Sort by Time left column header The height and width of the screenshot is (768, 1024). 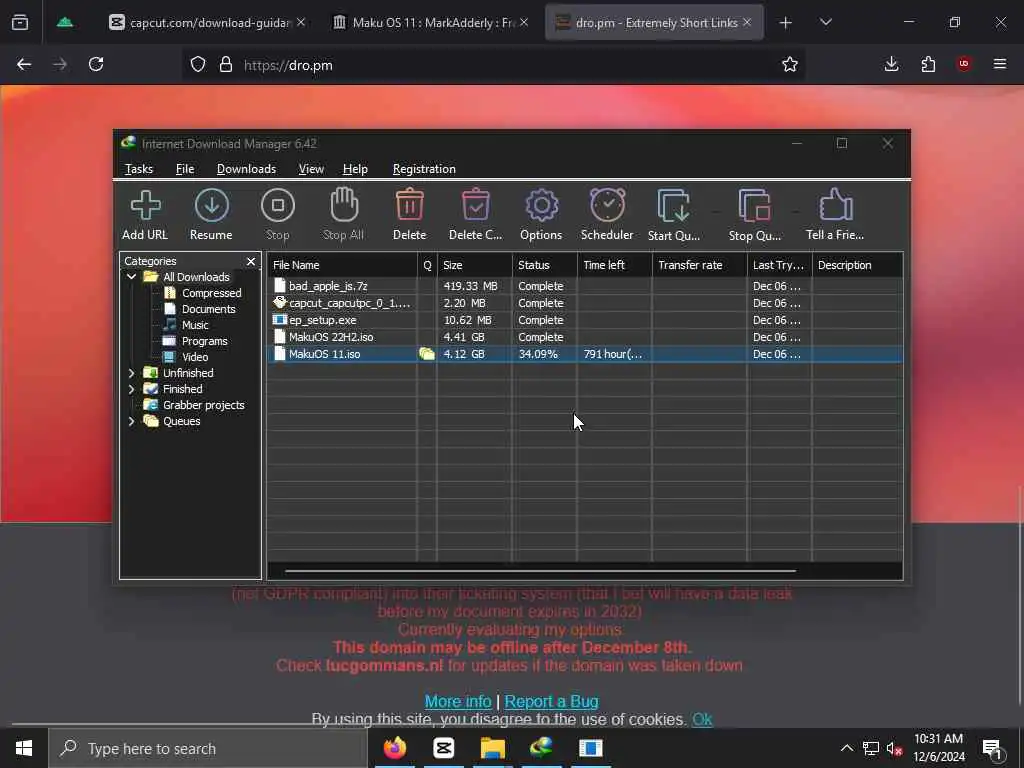(x=615, y=265)
